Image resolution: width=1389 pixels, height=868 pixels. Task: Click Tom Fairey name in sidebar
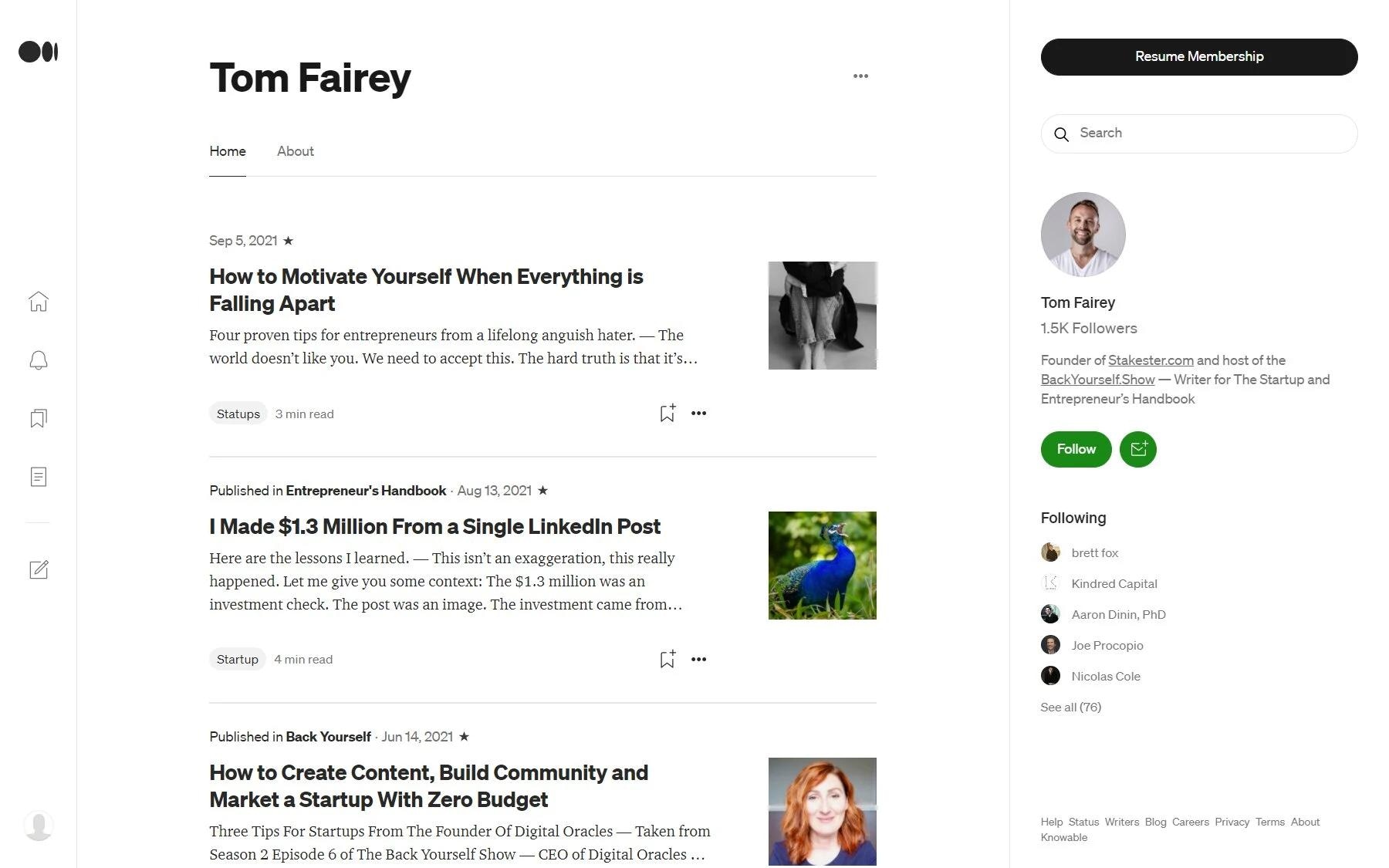coord(1078,302)
